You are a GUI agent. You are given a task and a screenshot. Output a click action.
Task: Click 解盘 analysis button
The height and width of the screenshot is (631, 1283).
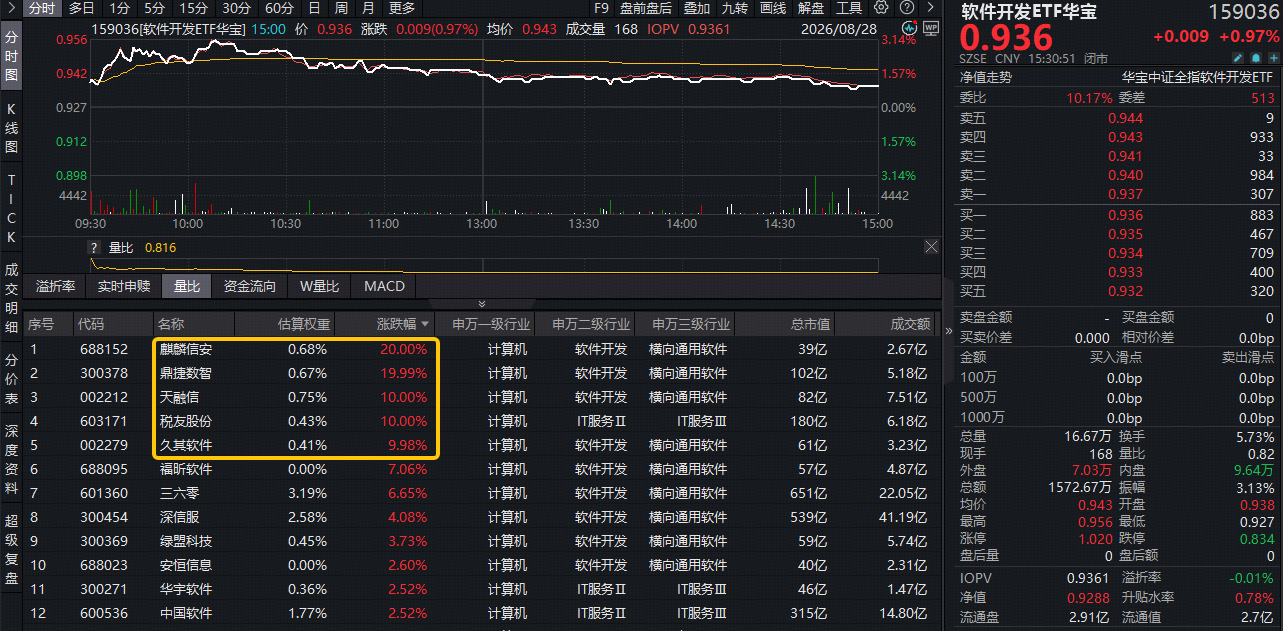pyautogui.click(x=811, y=8)
